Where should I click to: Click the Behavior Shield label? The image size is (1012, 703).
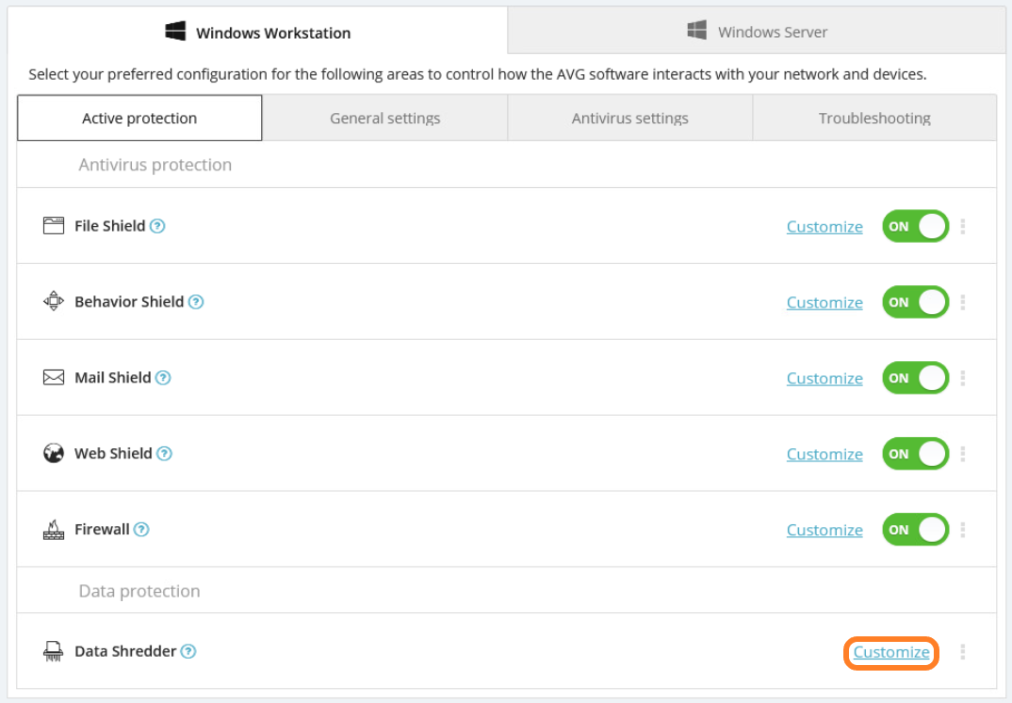129,301
